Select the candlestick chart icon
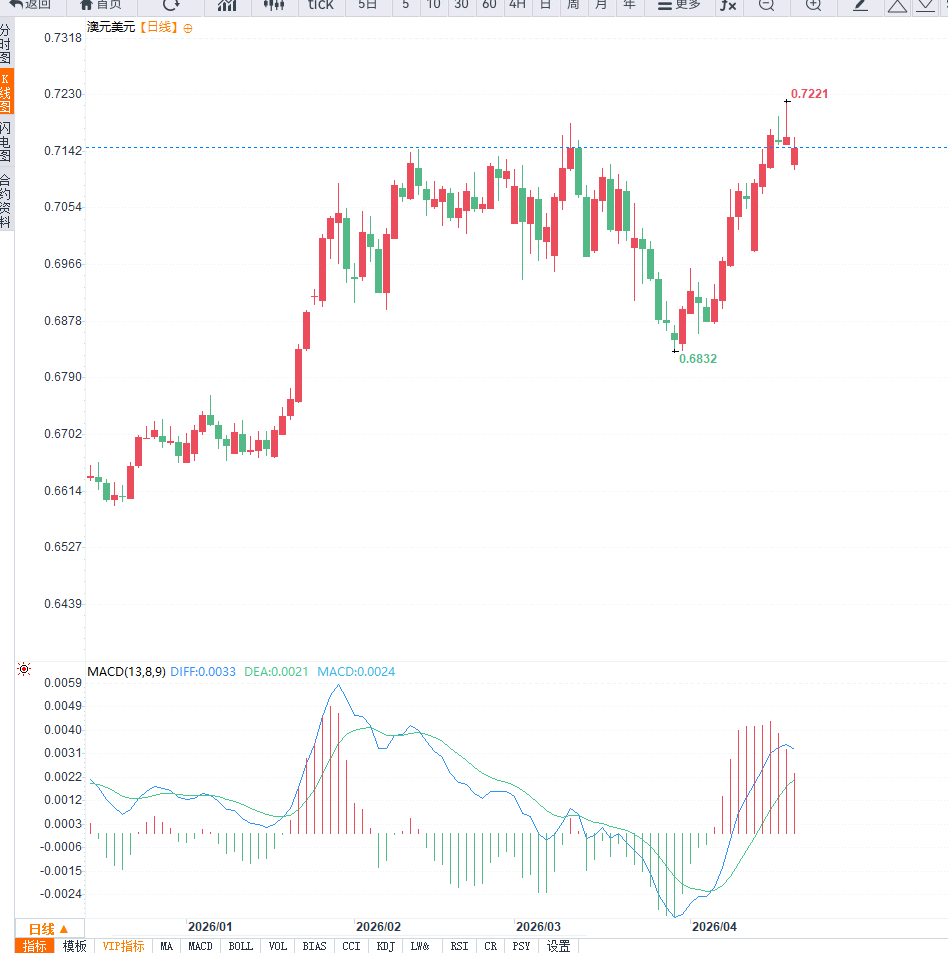This screenshot has width=948, height=953. pos(274,5)
